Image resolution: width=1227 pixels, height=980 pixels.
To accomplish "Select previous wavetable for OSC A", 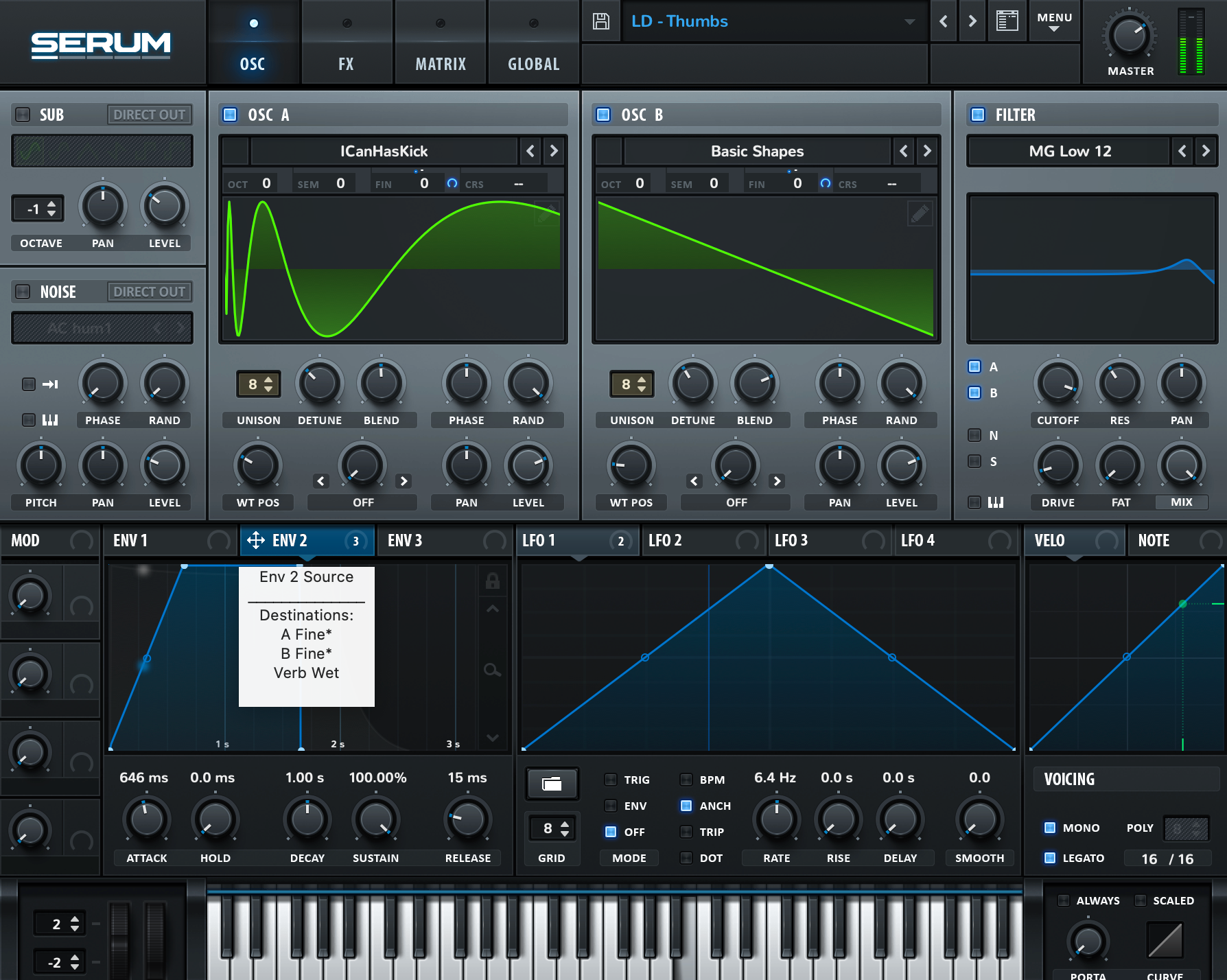I will pos(530,151).
